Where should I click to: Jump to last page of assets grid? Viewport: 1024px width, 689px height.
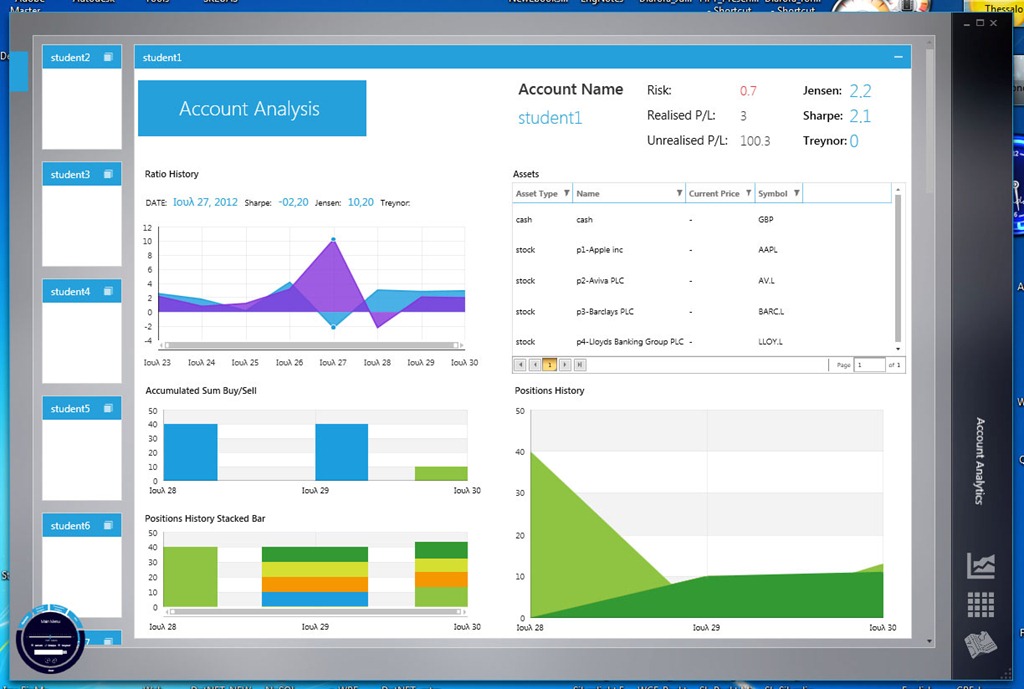(x=580, y=365)
